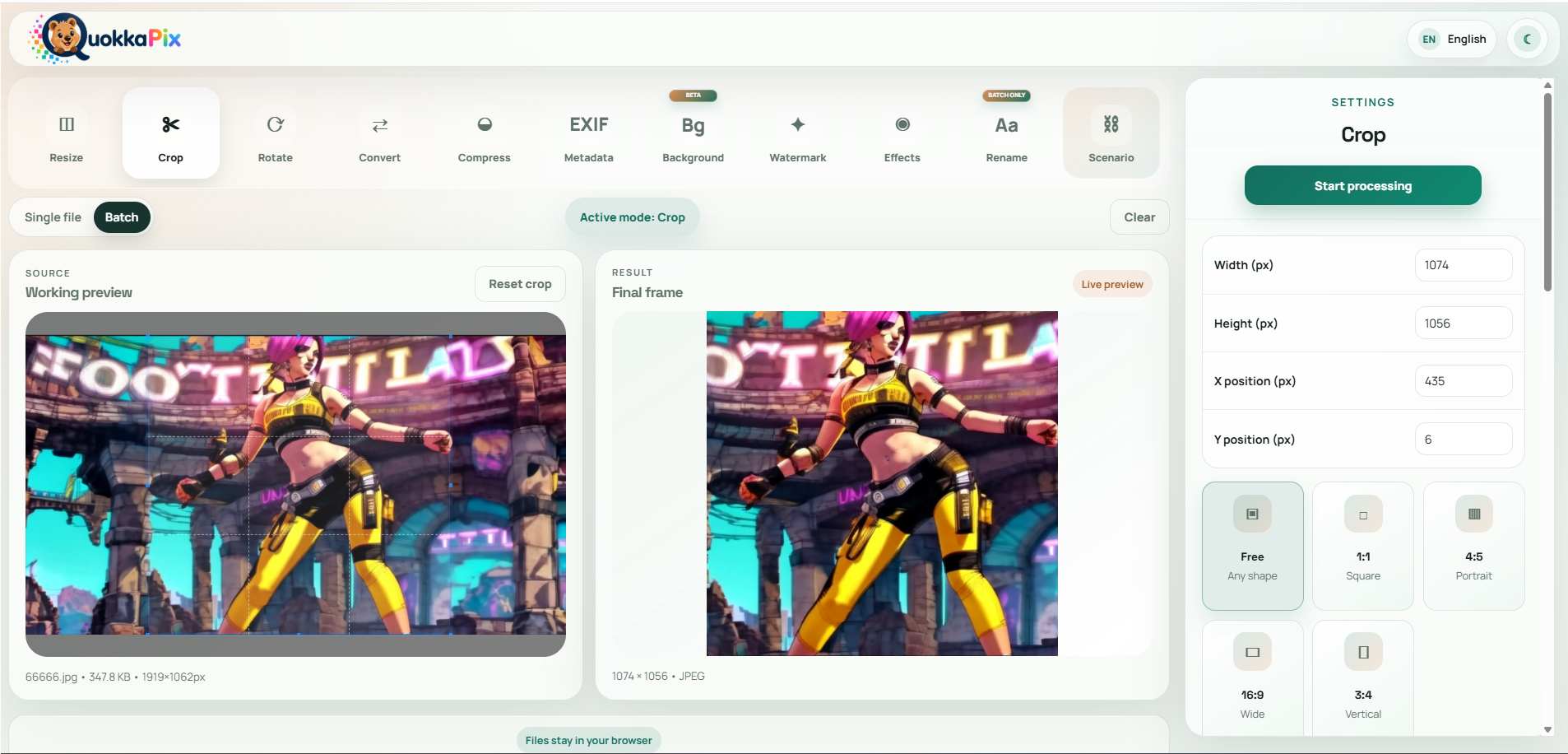Choose the Free any-shape crop preset
The image size is (1568, 754).
(x=1253, y=546)
